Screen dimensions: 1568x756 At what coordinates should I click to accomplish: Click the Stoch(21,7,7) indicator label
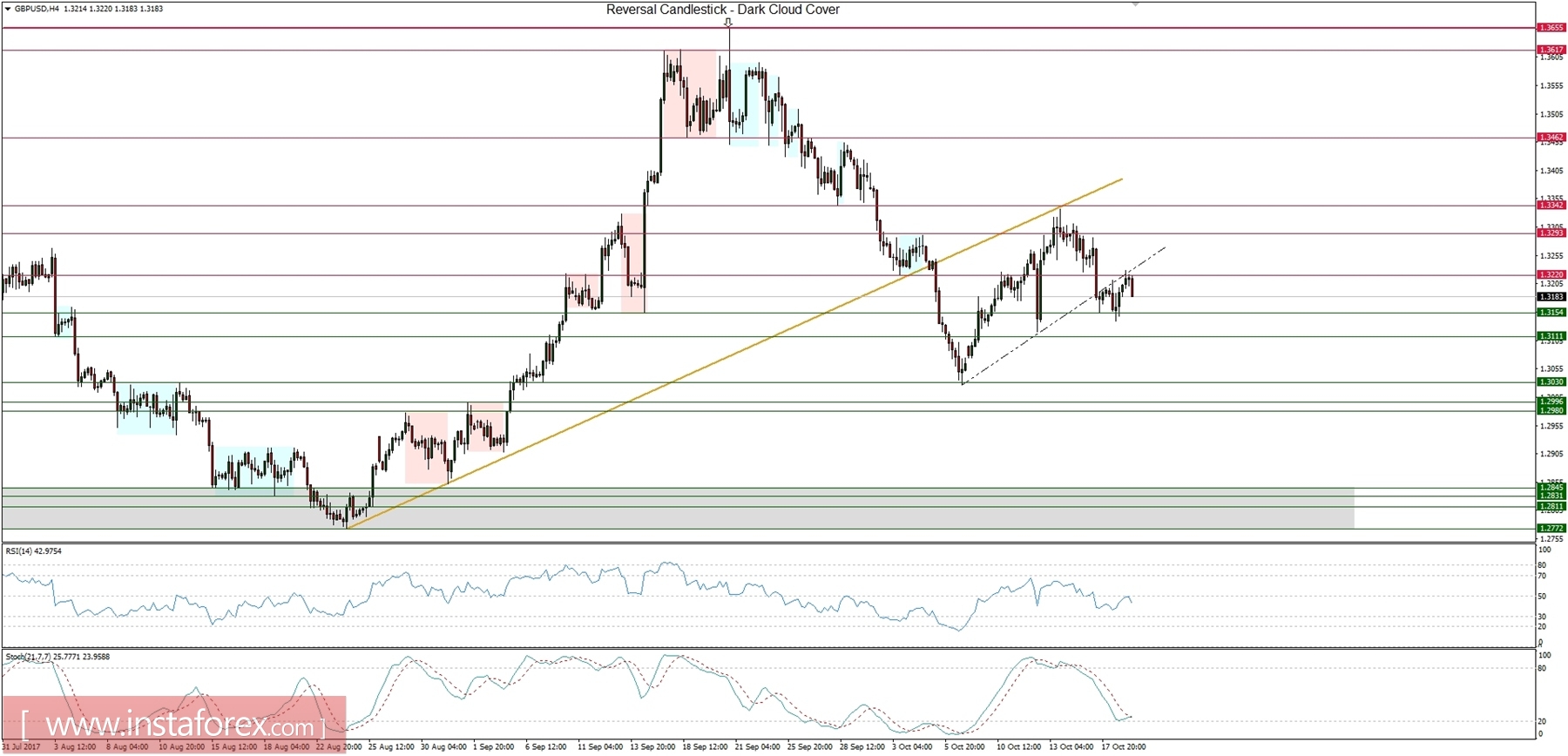(57, 657)
